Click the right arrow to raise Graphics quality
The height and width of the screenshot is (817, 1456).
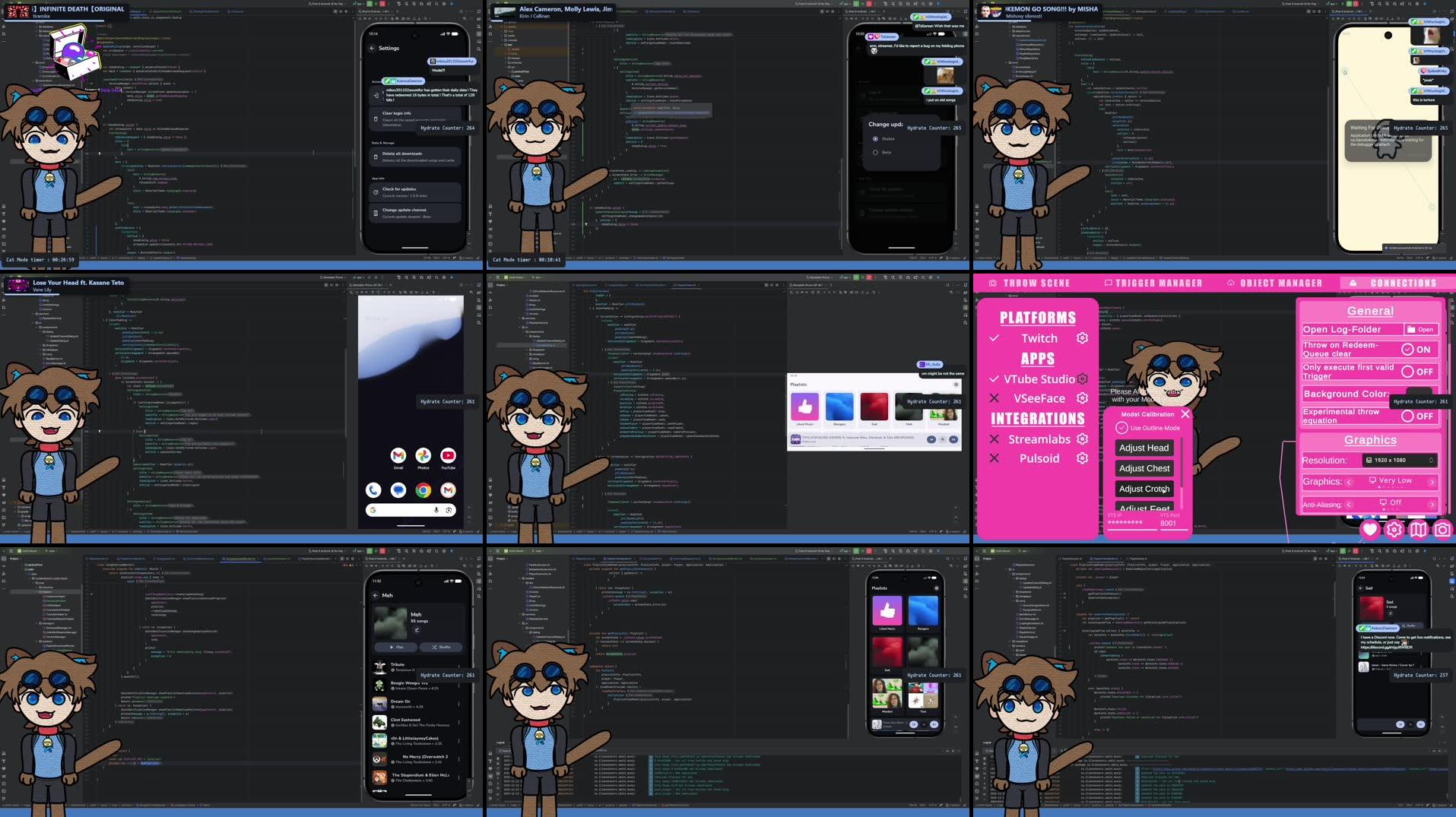coord(1432,482)
